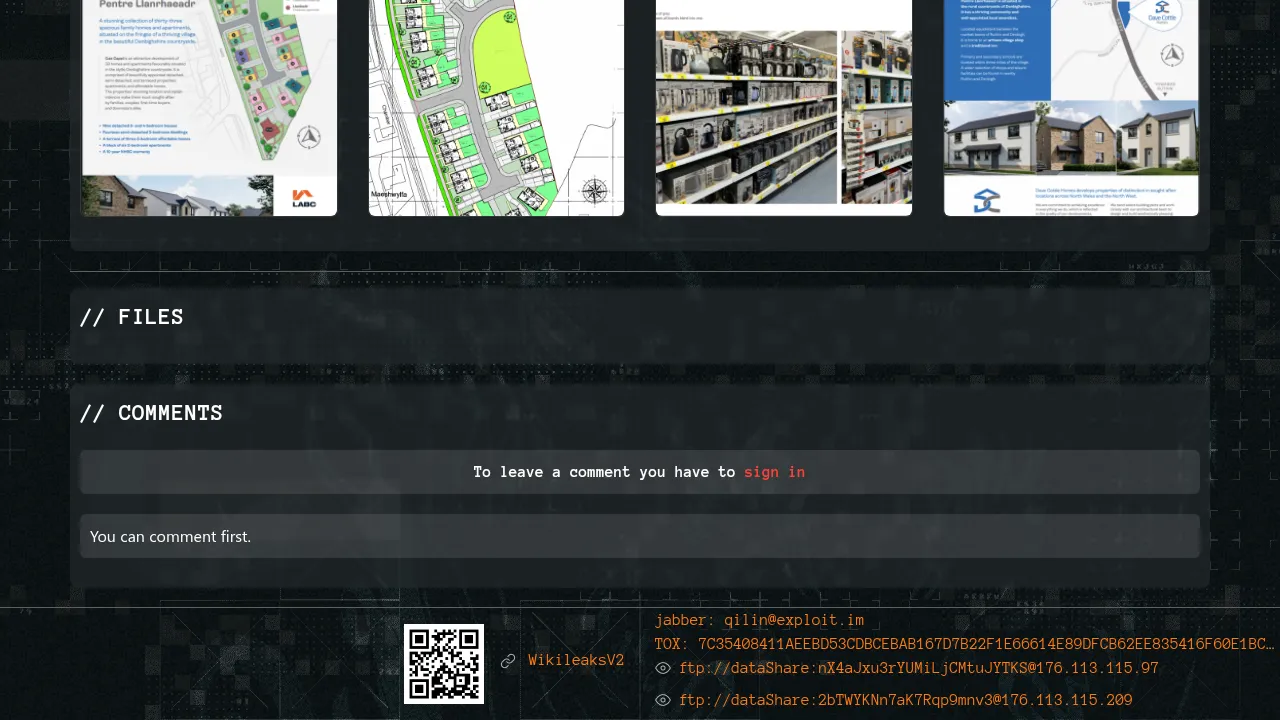The image size is (1280, 720).
Task: Click the chain link icon beside WikileaksV2
Action: (508, 661)
